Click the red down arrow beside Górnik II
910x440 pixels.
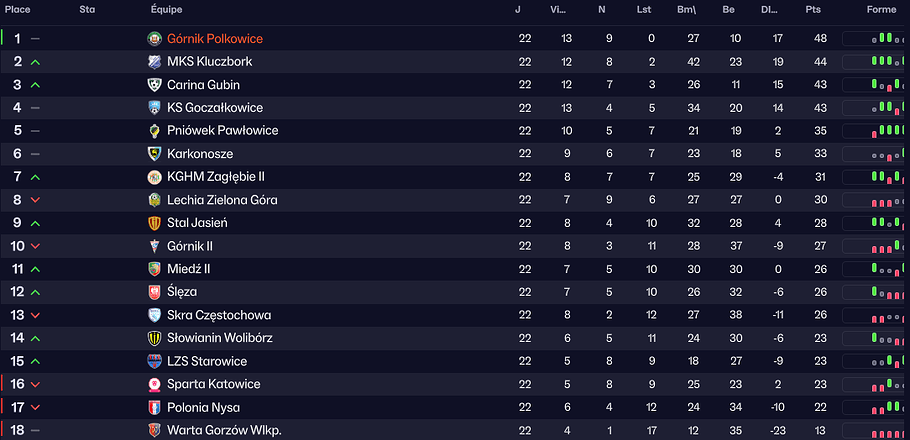(36, 246)
